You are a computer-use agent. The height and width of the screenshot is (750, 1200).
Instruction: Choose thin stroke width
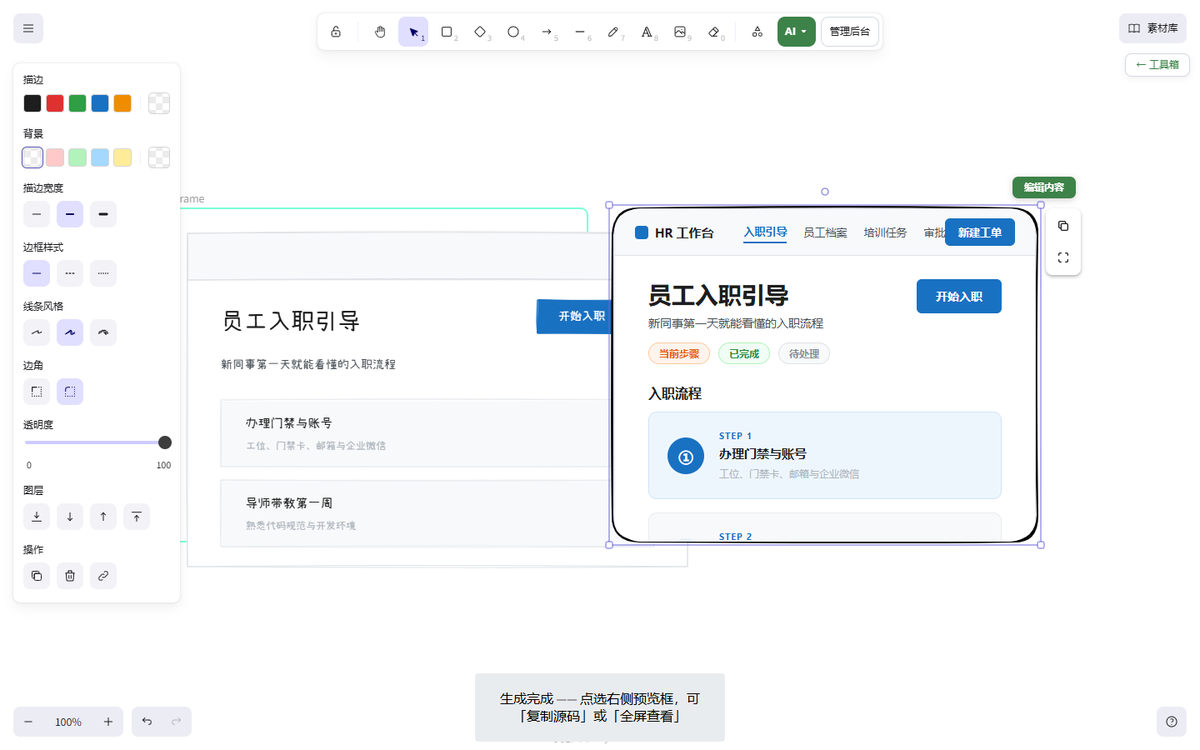tap(37, 214)
